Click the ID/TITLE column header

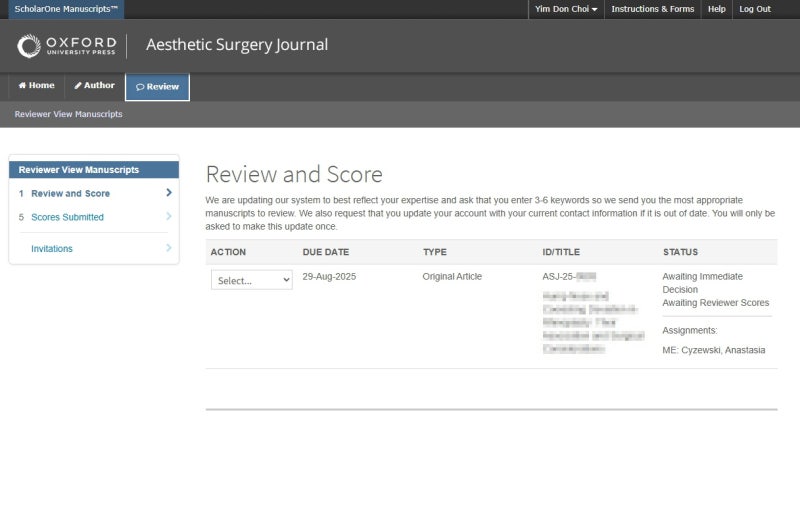tap(561, 252)
